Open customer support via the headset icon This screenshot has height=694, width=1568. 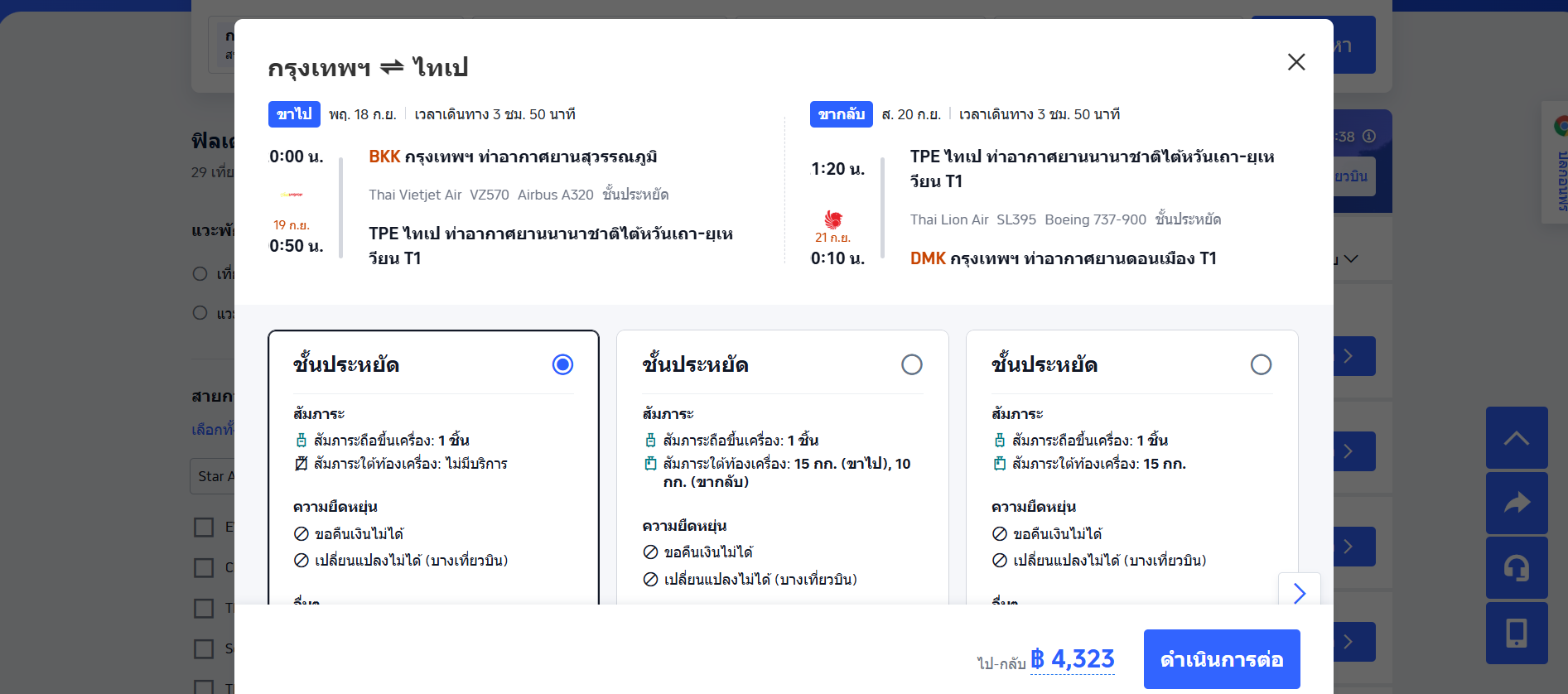pos(1517,568)
